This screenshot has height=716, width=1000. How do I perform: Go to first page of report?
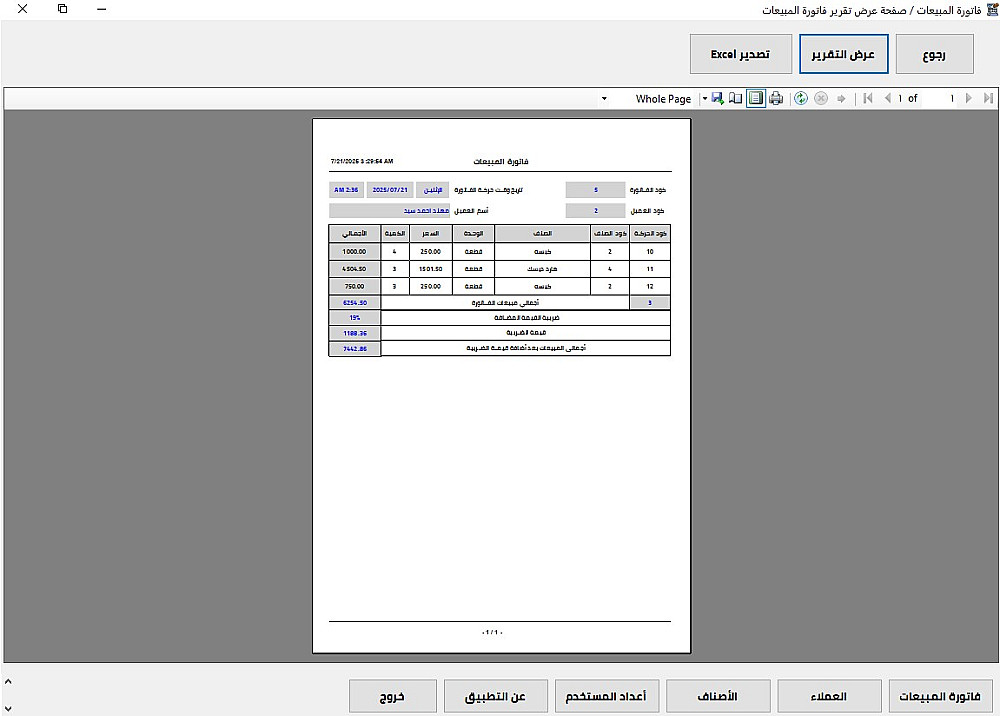click(x=867, y=98)
